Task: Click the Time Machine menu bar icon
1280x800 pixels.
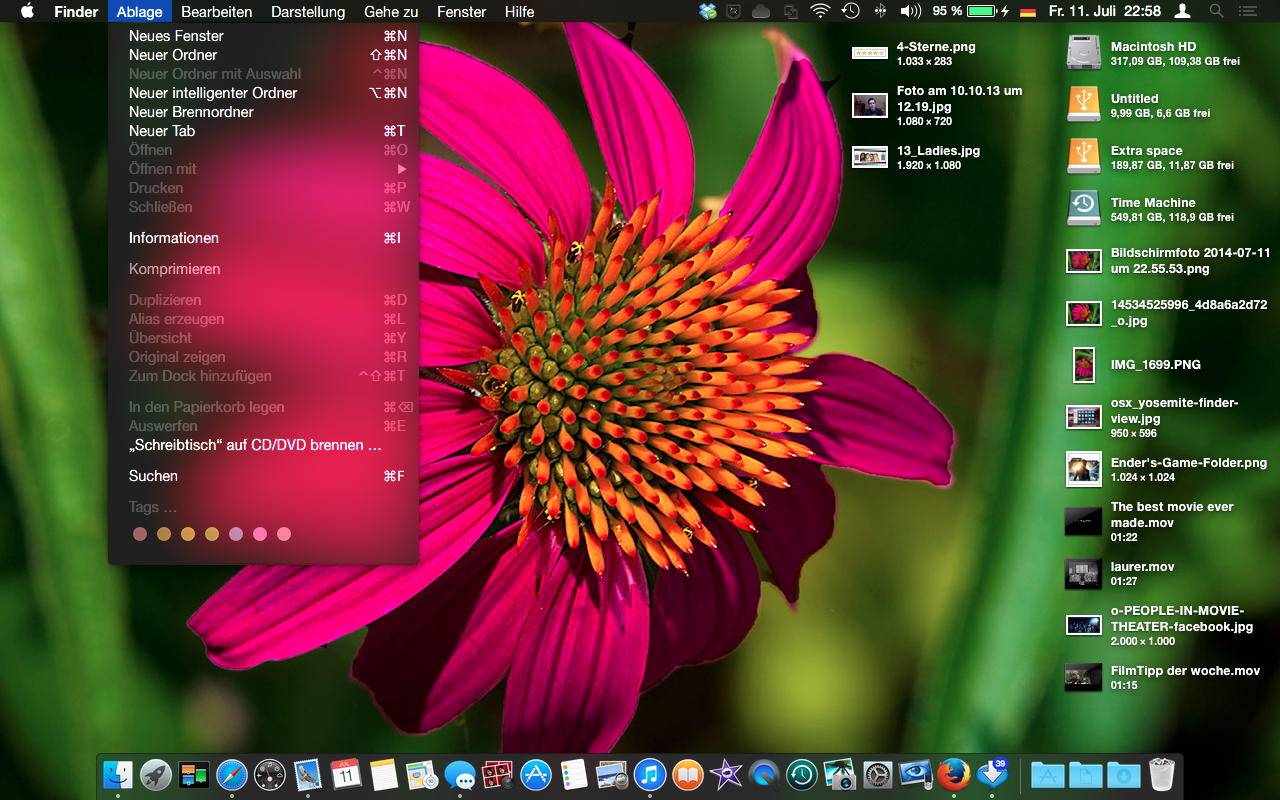Action: point(850,12)
